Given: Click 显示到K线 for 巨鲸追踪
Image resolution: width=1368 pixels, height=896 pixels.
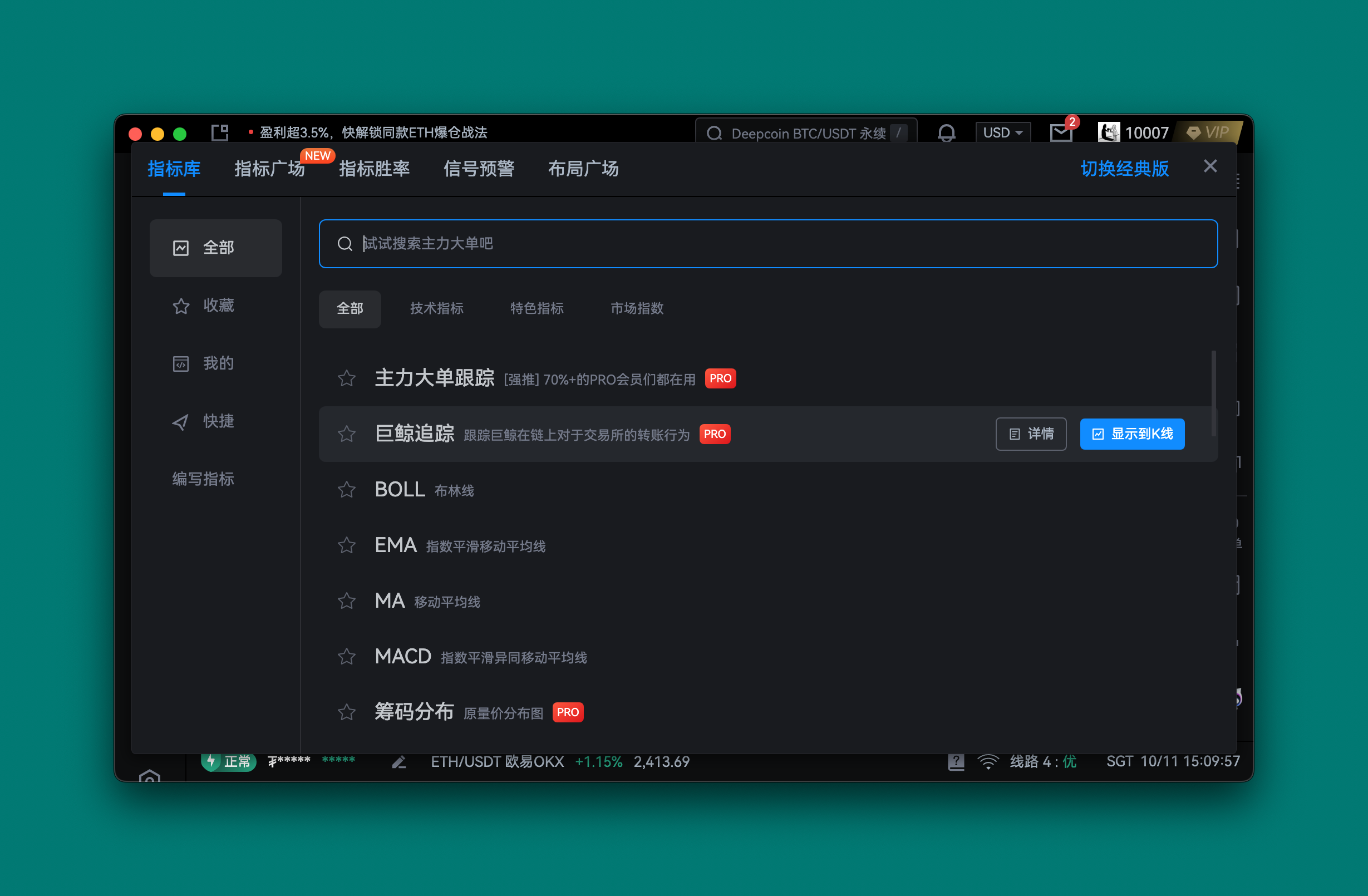Looking at the screenshot, I should point(1133,434).
